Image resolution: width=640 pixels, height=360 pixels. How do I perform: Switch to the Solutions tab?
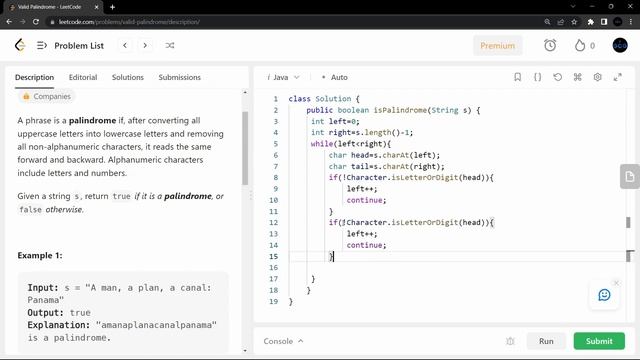(128, 77)
